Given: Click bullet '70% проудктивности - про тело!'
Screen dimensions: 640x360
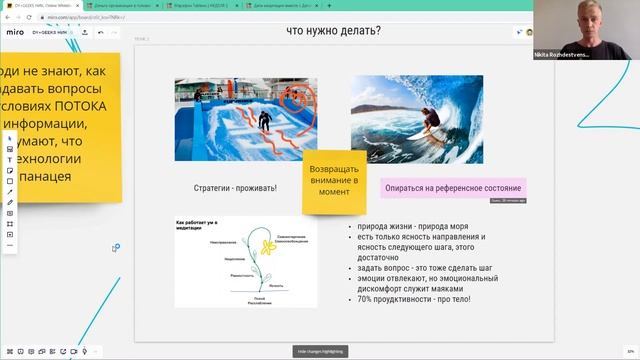Looking at the screenshot, I should pyautogui.click(x=414, y=299).
